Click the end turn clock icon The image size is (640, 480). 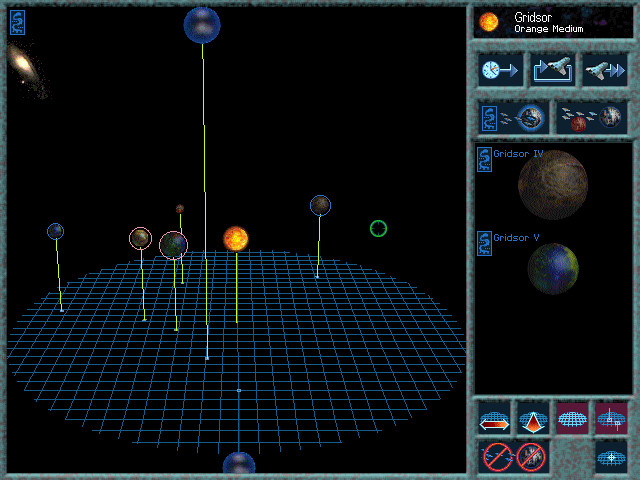click(x=500, y=70)
